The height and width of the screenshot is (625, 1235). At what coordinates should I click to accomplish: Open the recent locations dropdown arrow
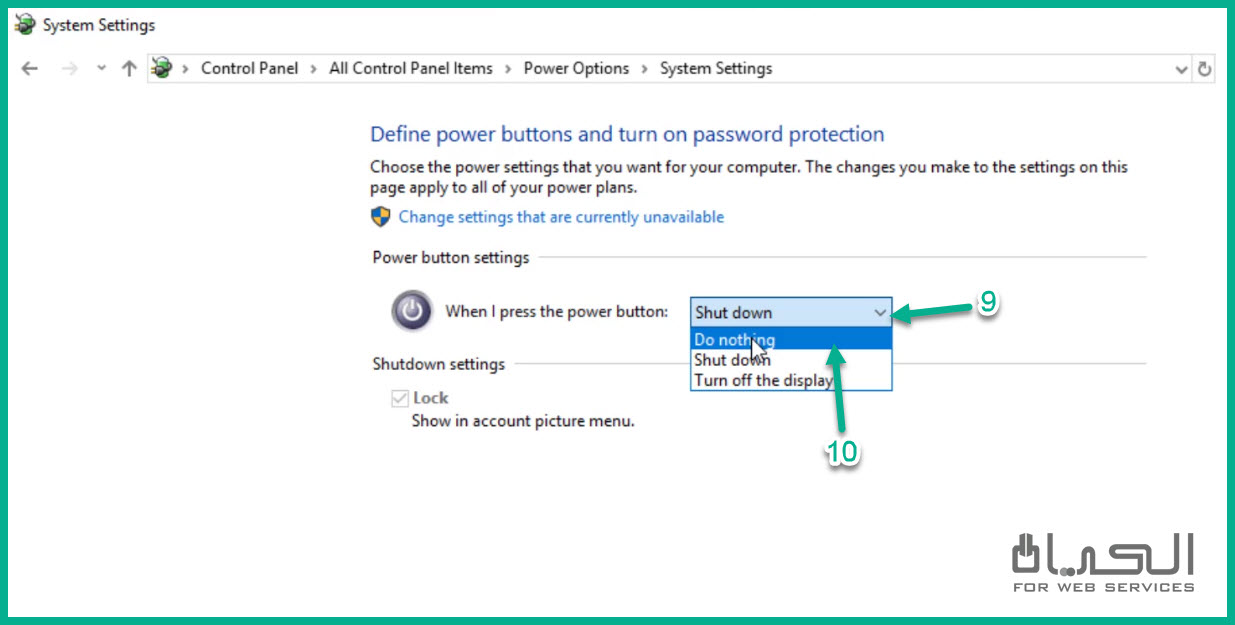(100, 69)
